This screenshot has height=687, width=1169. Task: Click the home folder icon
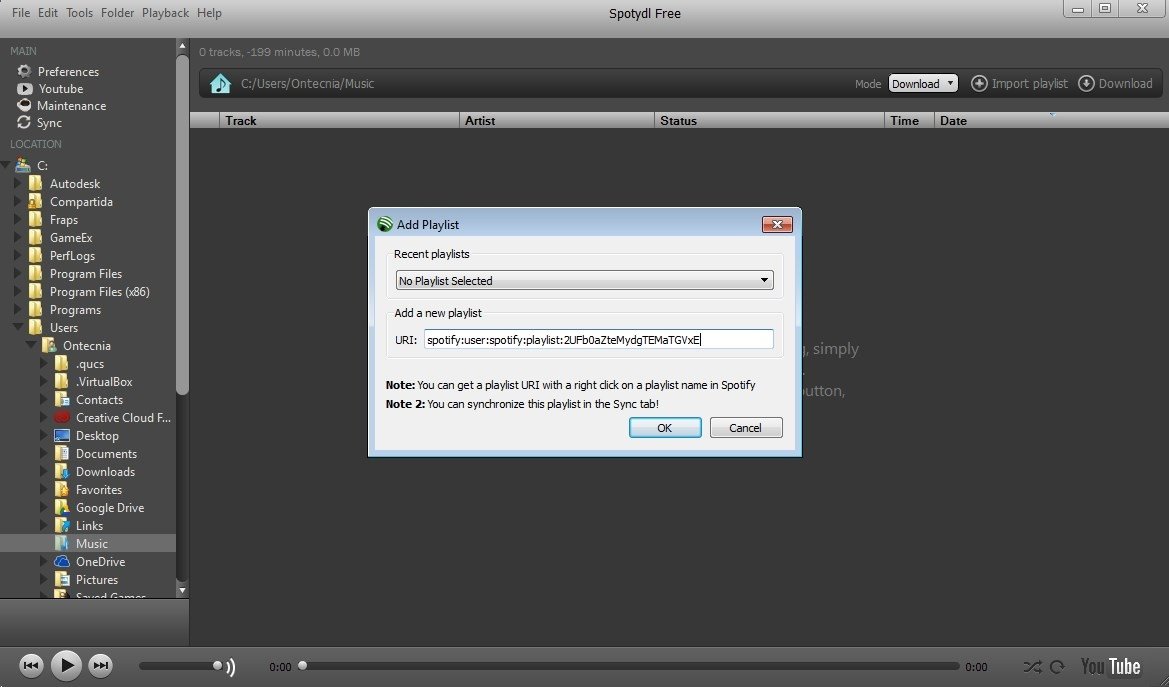[220, 83]
